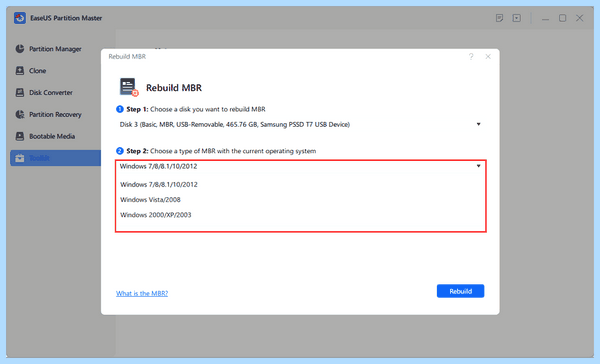Click the EaseUS Partition Master logo icon
Image resolution: width=600 pixels, height=364 pixels.
click(20, 18)
